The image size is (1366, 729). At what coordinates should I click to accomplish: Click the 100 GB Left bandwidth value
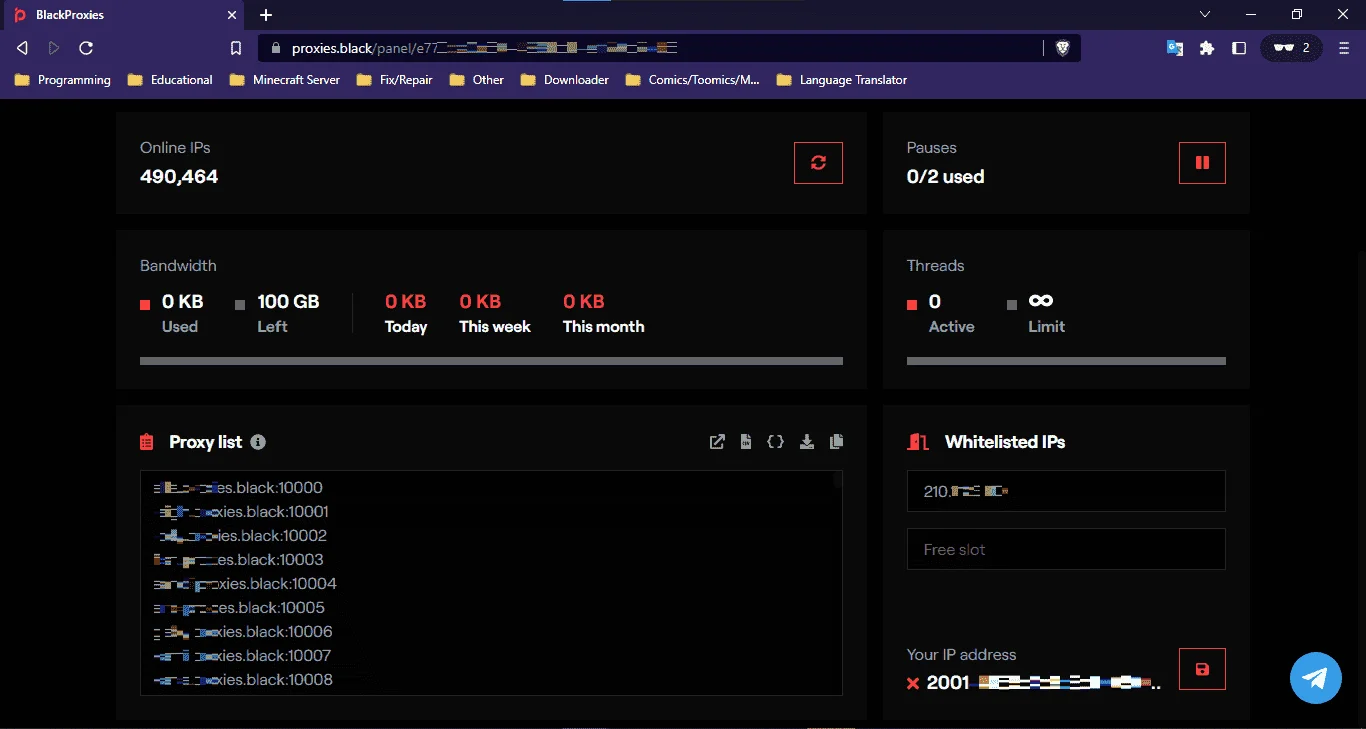coord(288,302)
